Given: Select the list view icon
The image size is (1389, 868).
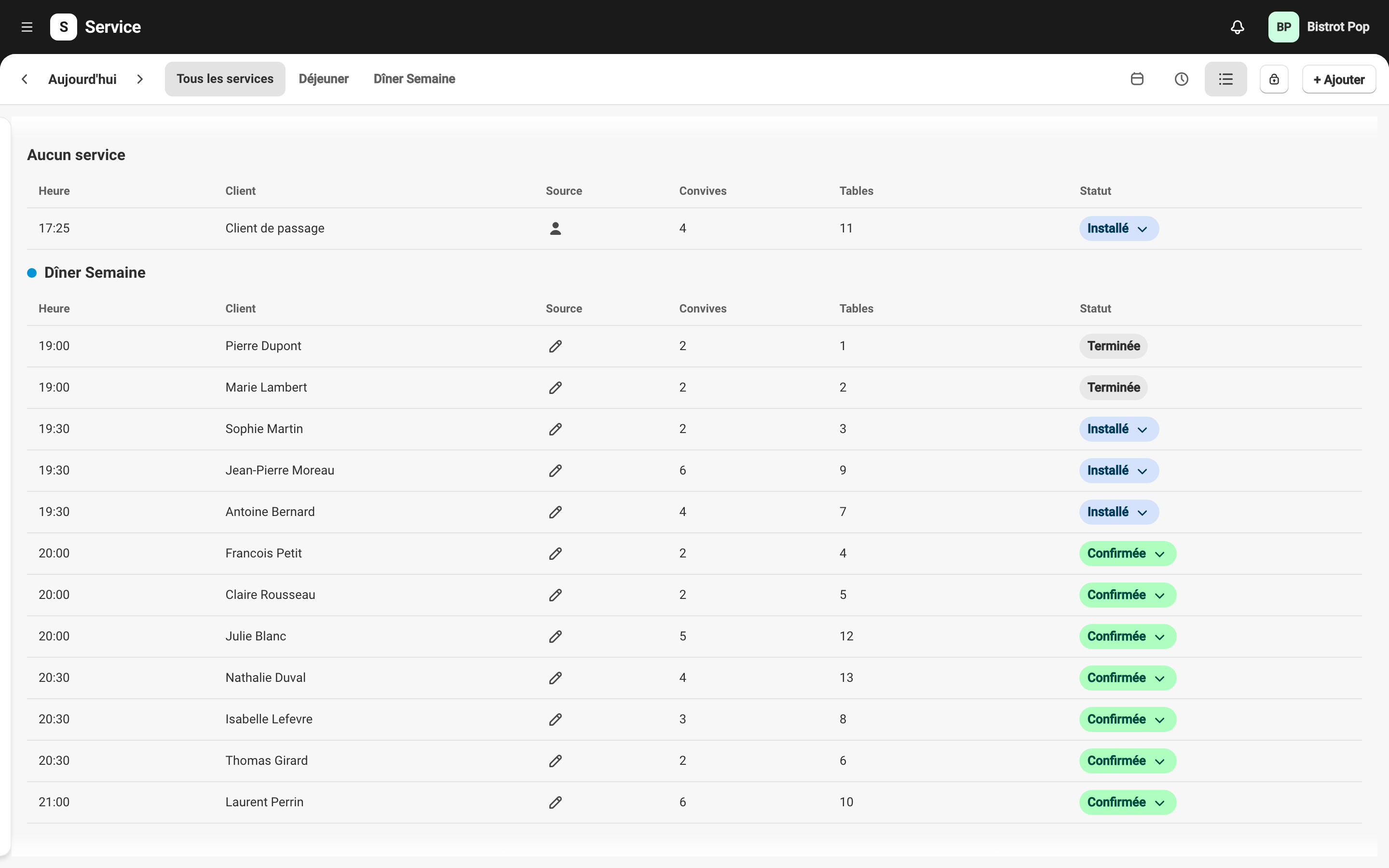Looking at the screenshot, I should click(x=1226, y=79).
